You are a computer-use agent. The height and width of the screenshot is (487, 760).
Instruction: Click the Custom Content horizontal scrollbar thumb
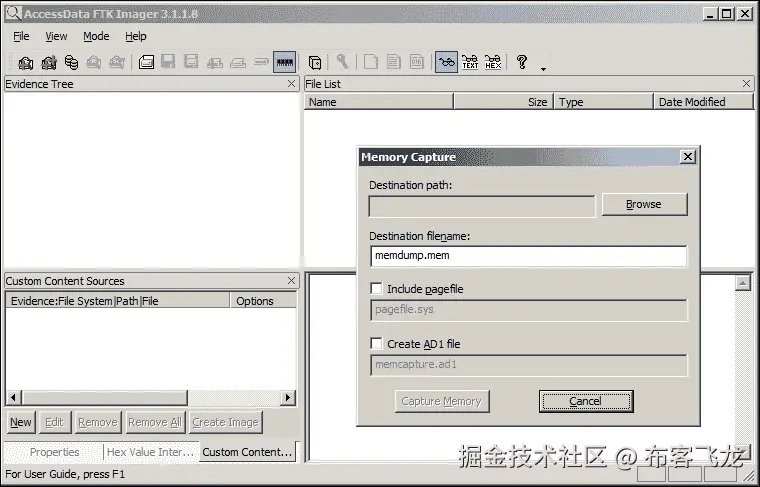104,398
